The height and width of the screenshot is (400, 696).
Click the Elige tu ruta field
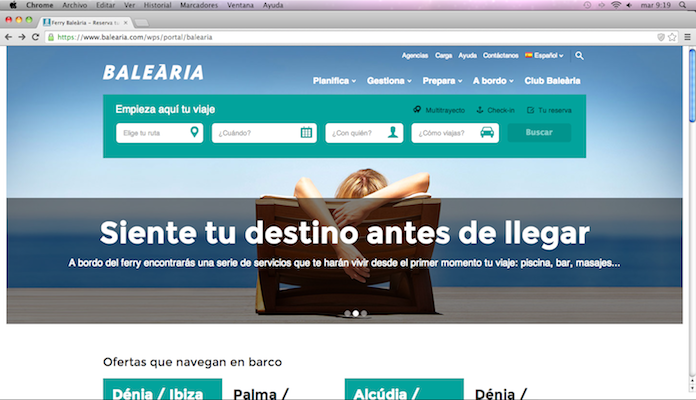(x=159, y=133)
